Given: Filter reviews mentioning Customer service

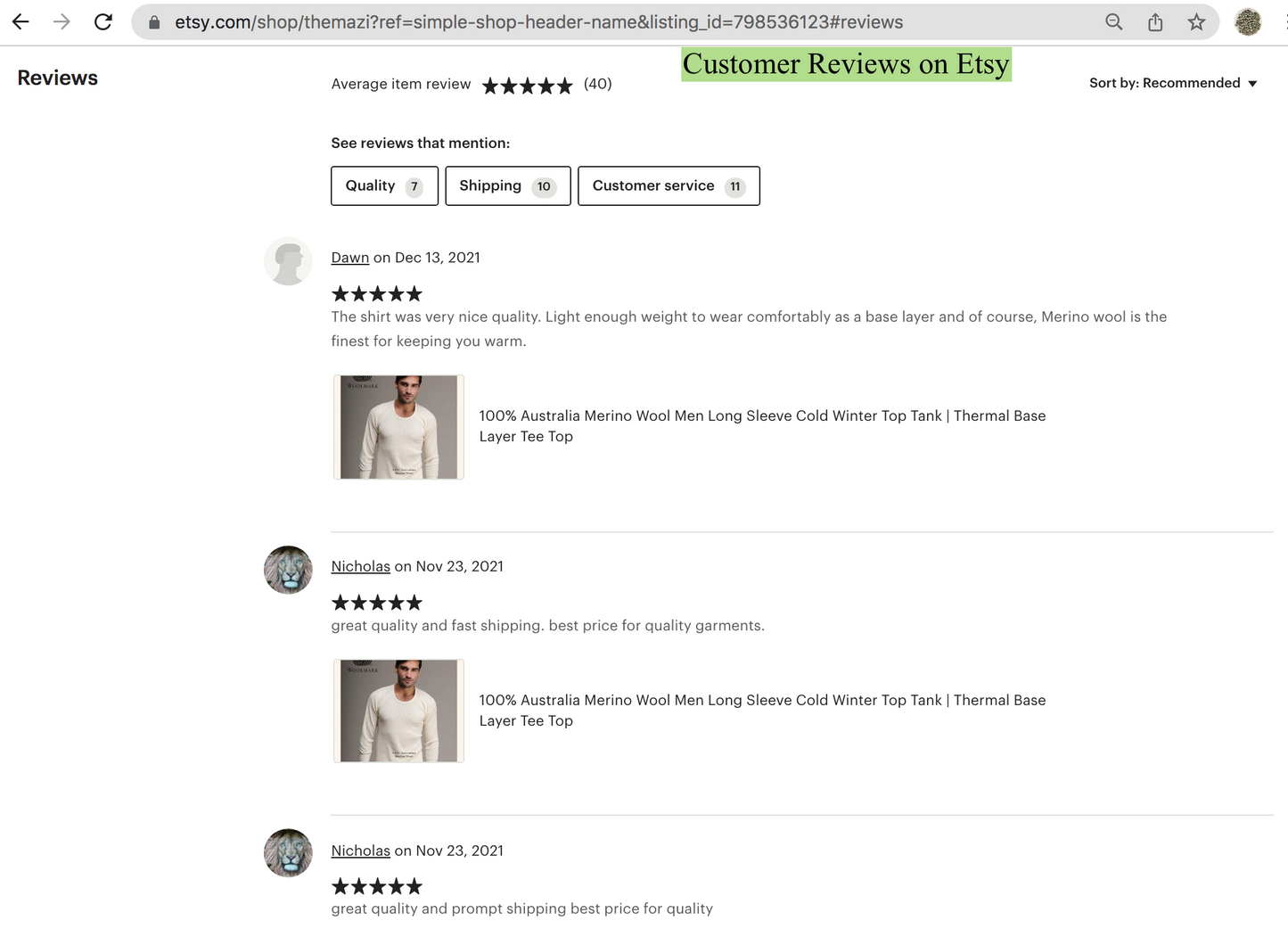Looking at the screenshot, I should (x=669, y=185).
